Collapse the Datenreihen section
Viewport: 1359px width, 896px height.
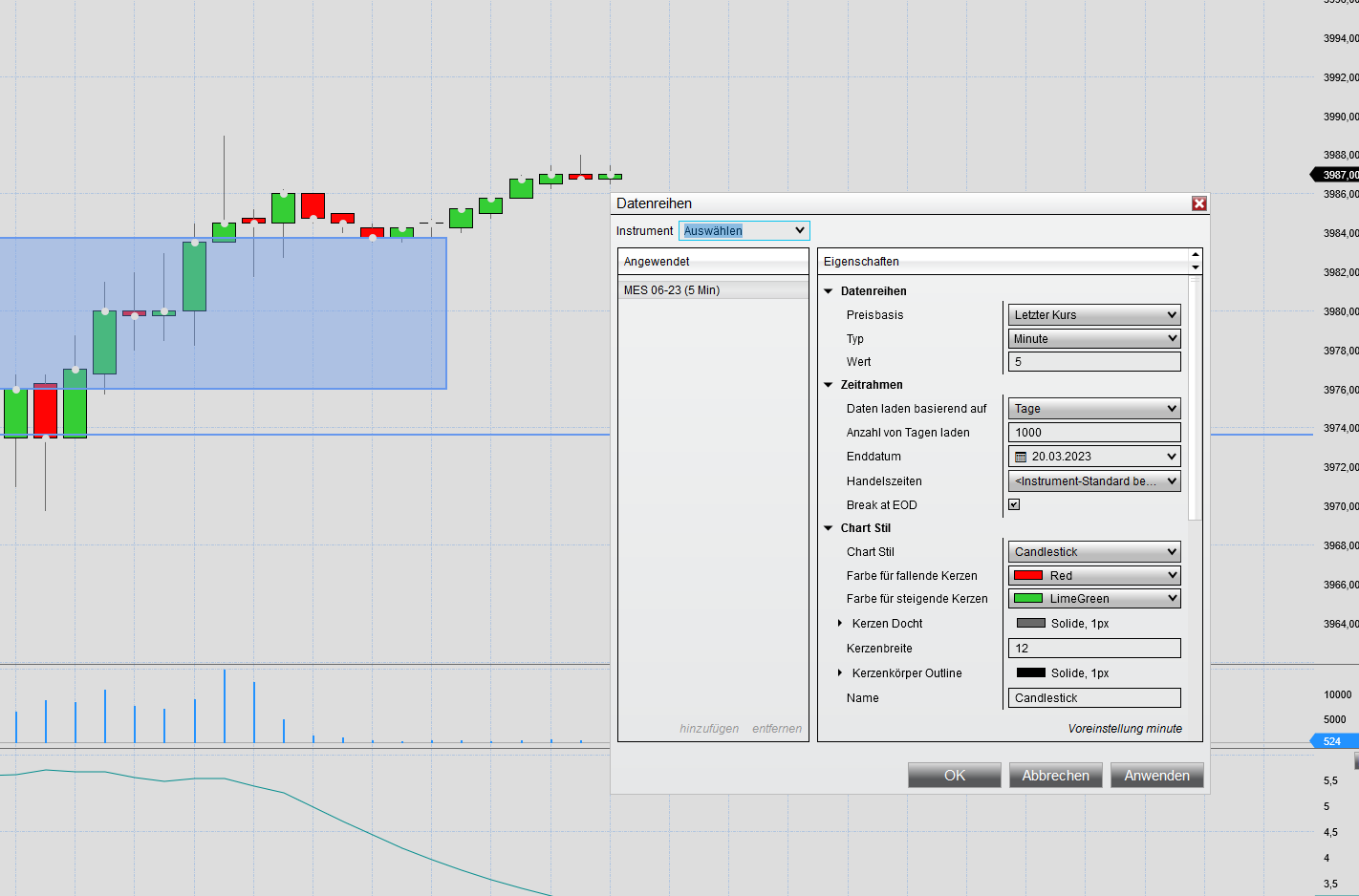829,291
